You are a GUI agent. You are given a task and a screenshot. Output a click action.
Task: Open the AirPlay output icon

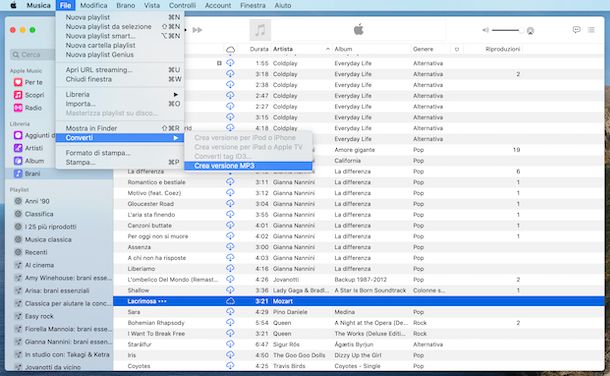coord(530,31)
